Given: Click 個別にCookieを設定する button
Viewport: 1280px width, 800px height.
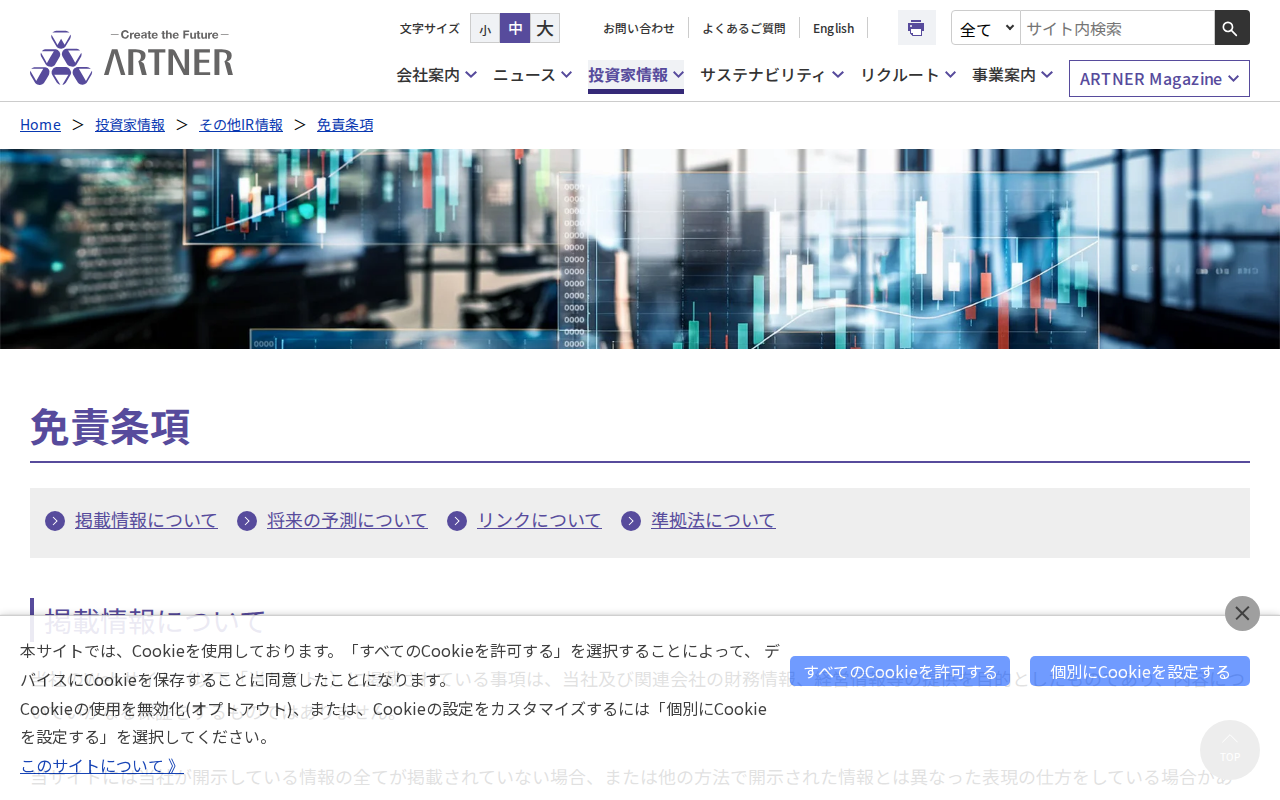Looking at the screenshot, I should [1140, 671].
